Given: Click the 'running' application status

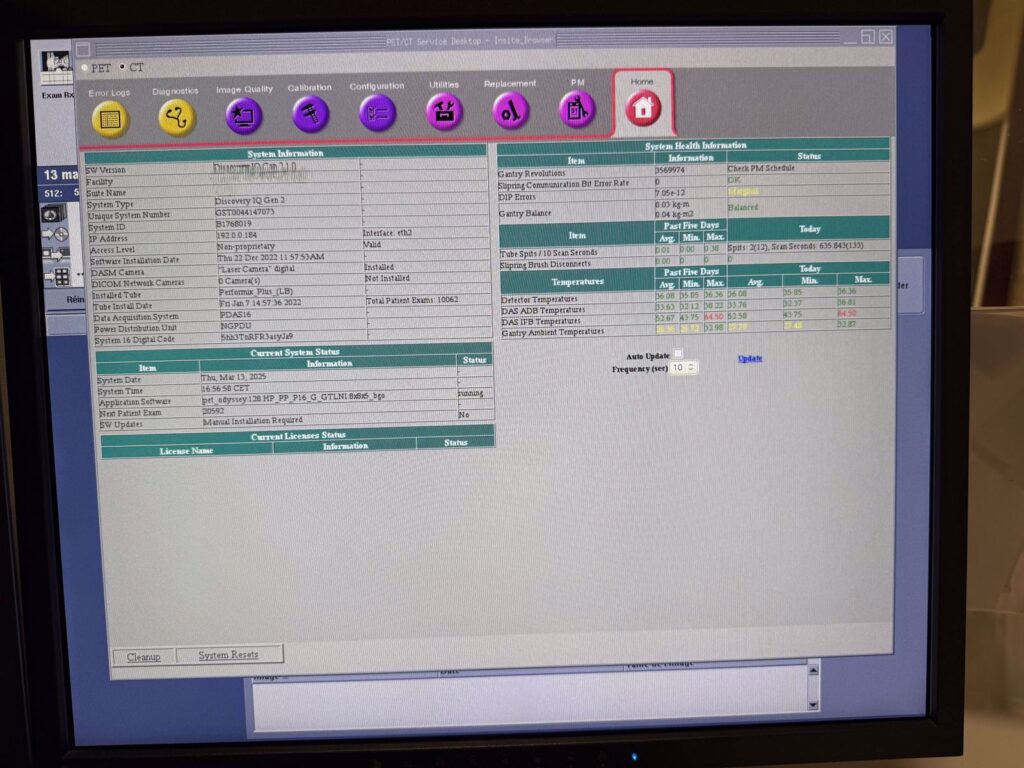Looking at the screenshot, I should pos(471,393).
